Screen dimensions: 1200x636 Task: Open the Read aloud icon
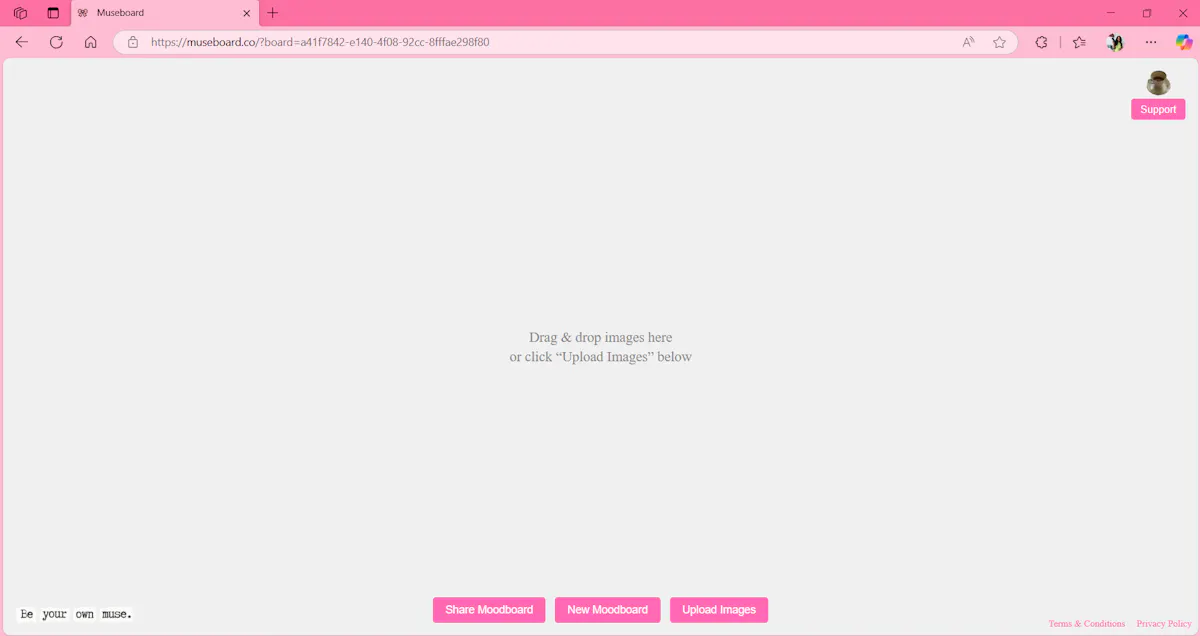tap(968, 42)
